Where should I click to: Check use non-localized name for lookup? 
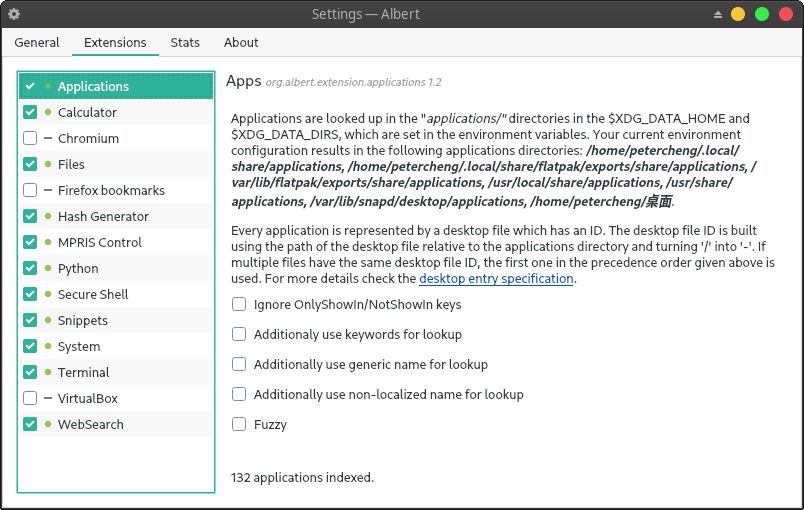pos(239,394)
